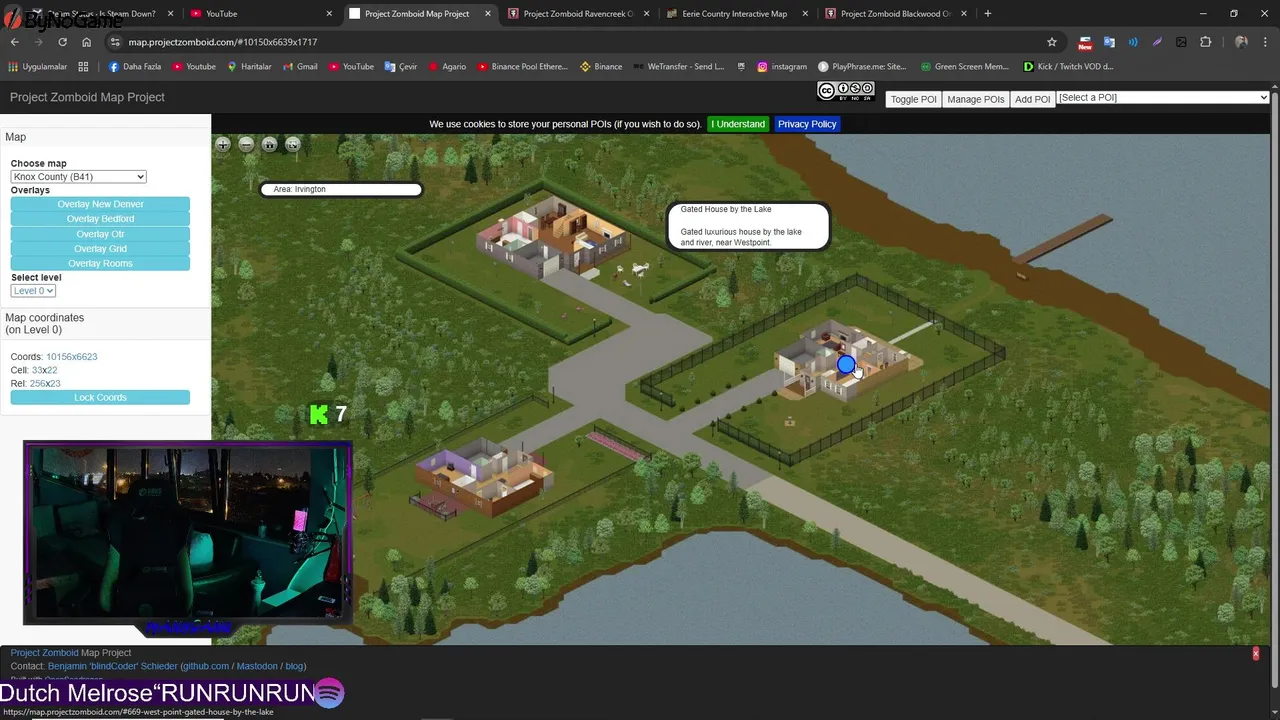Go back with the browser back arrow
This screenshot has width=1280, height=720.
pos(15,42)
